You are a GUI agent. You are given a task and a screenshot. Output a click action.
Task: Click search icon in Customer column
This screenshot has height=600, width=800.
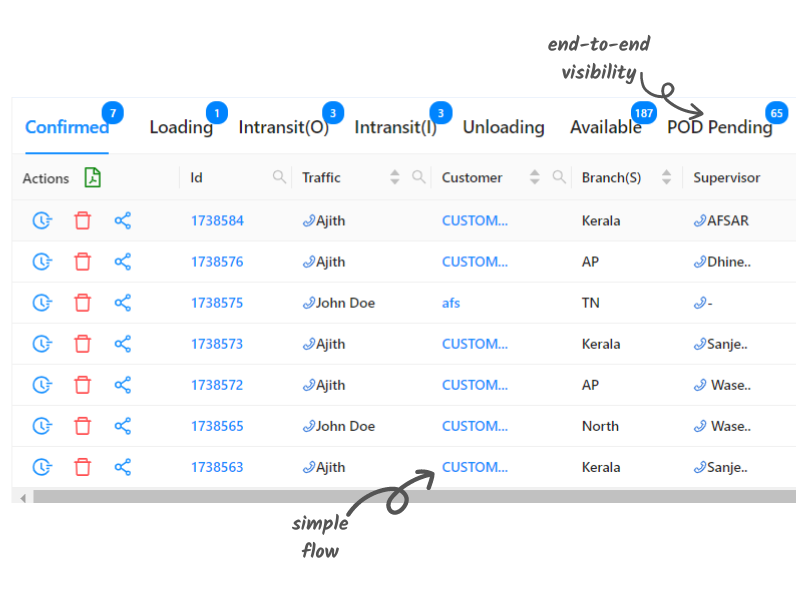coord(559,178)
